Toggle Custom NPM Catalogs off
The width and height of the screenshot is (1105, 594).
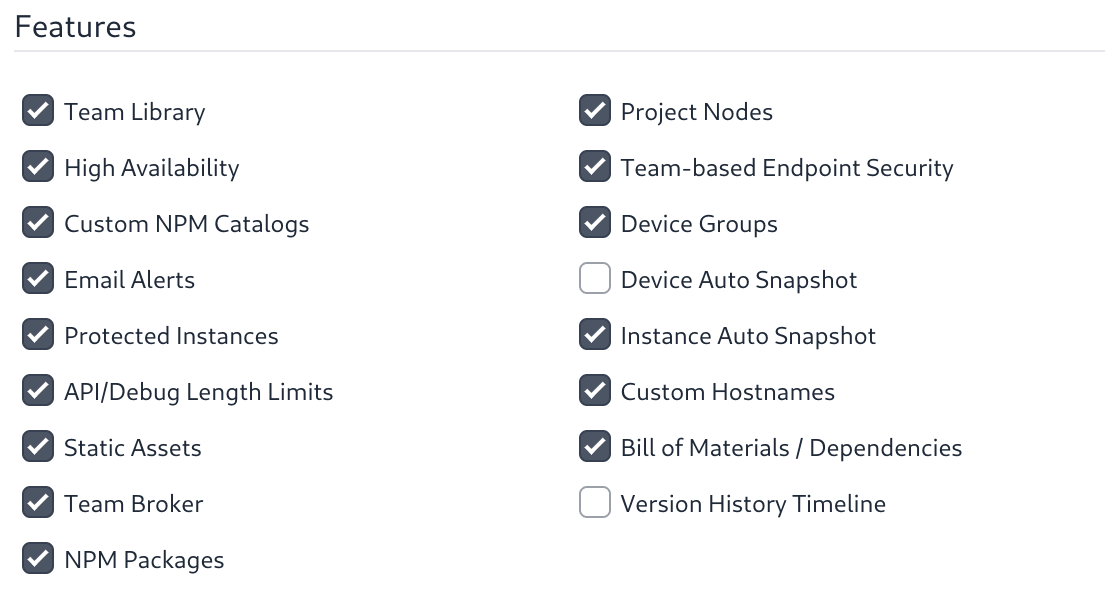[x=37, y=223]
